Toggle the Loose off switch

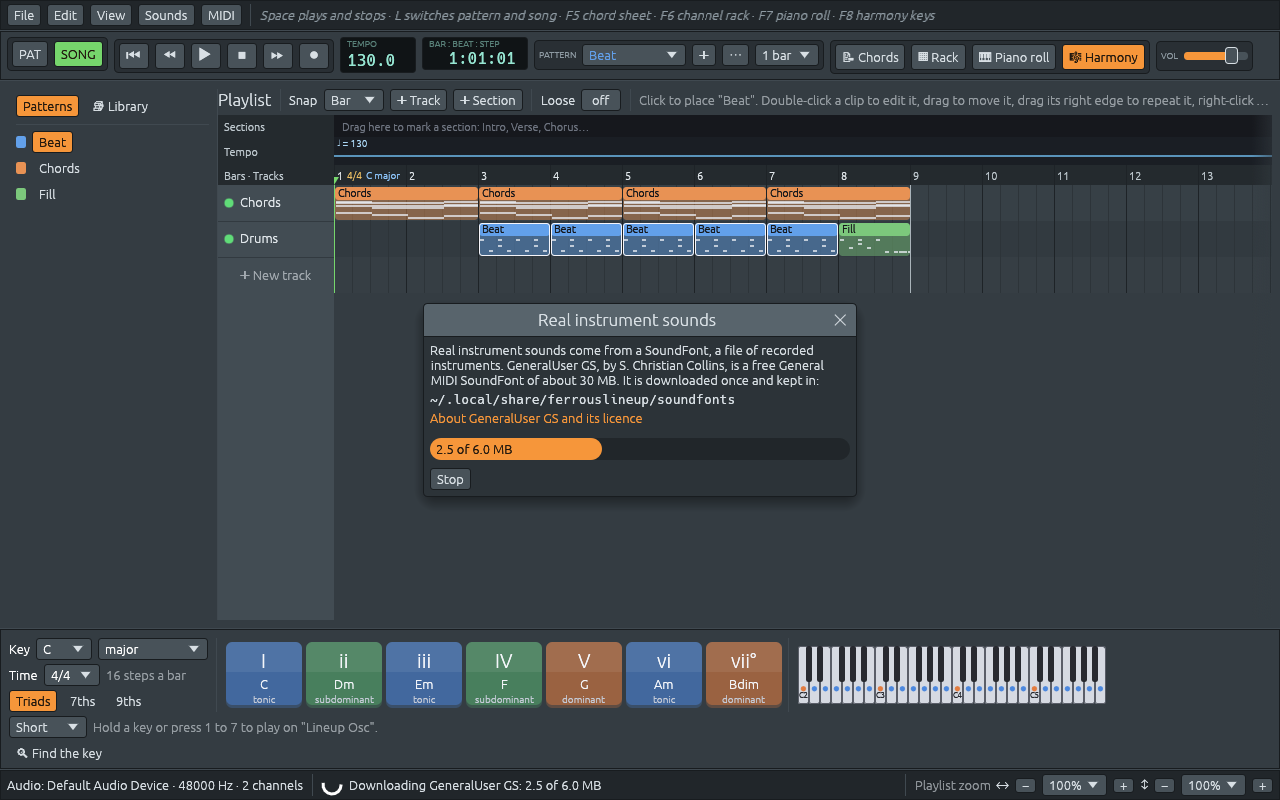[601, 100]
